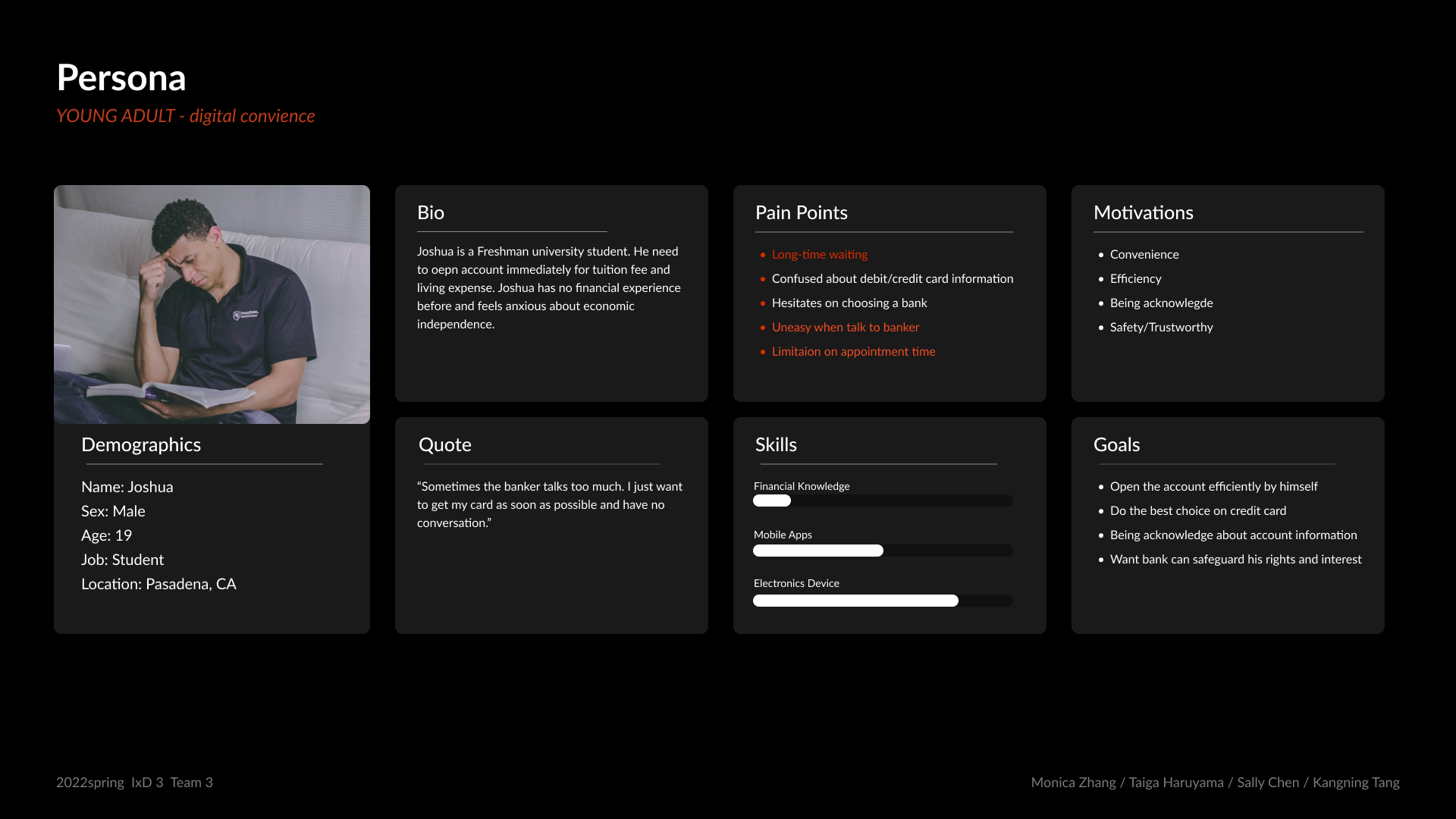Select the YOUNG ADULT subtitle text

click(x=186, y=116)
